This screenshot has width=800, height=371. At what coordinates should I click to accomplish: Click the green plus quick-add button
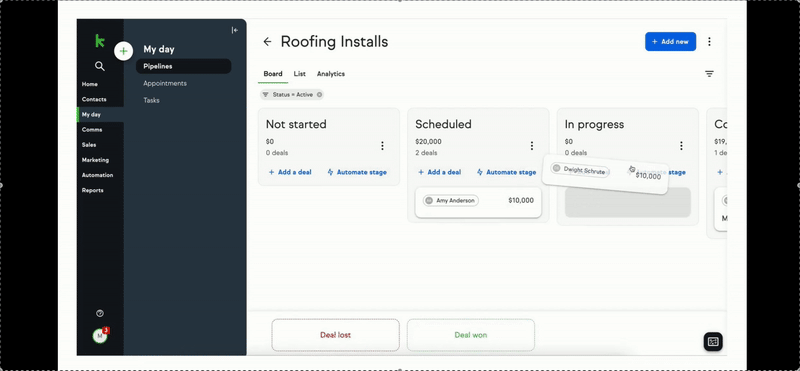123,51
